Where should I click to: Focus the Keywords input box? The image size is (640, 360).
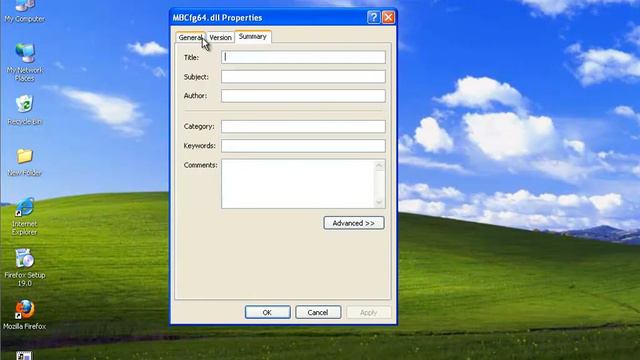coord(303,146)
